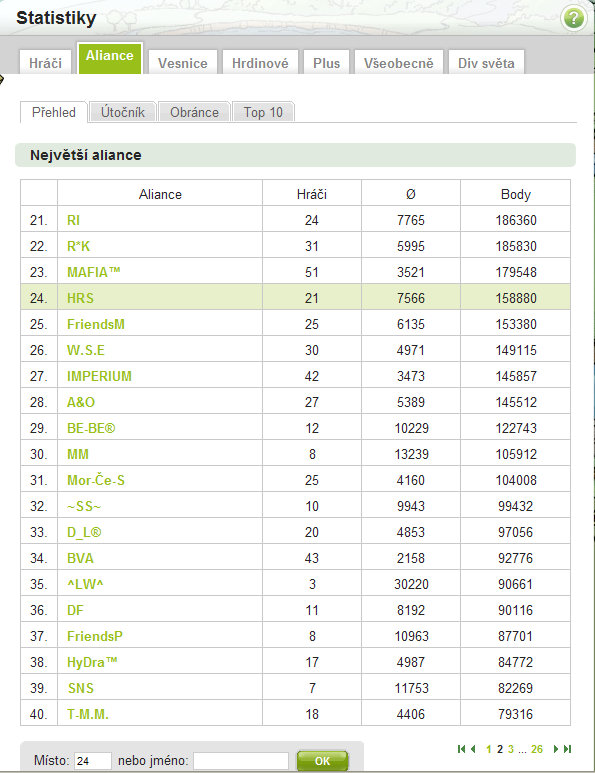Open the Hrdinové tab
Screen dimensions: 595x773
[x=260, y=63]
